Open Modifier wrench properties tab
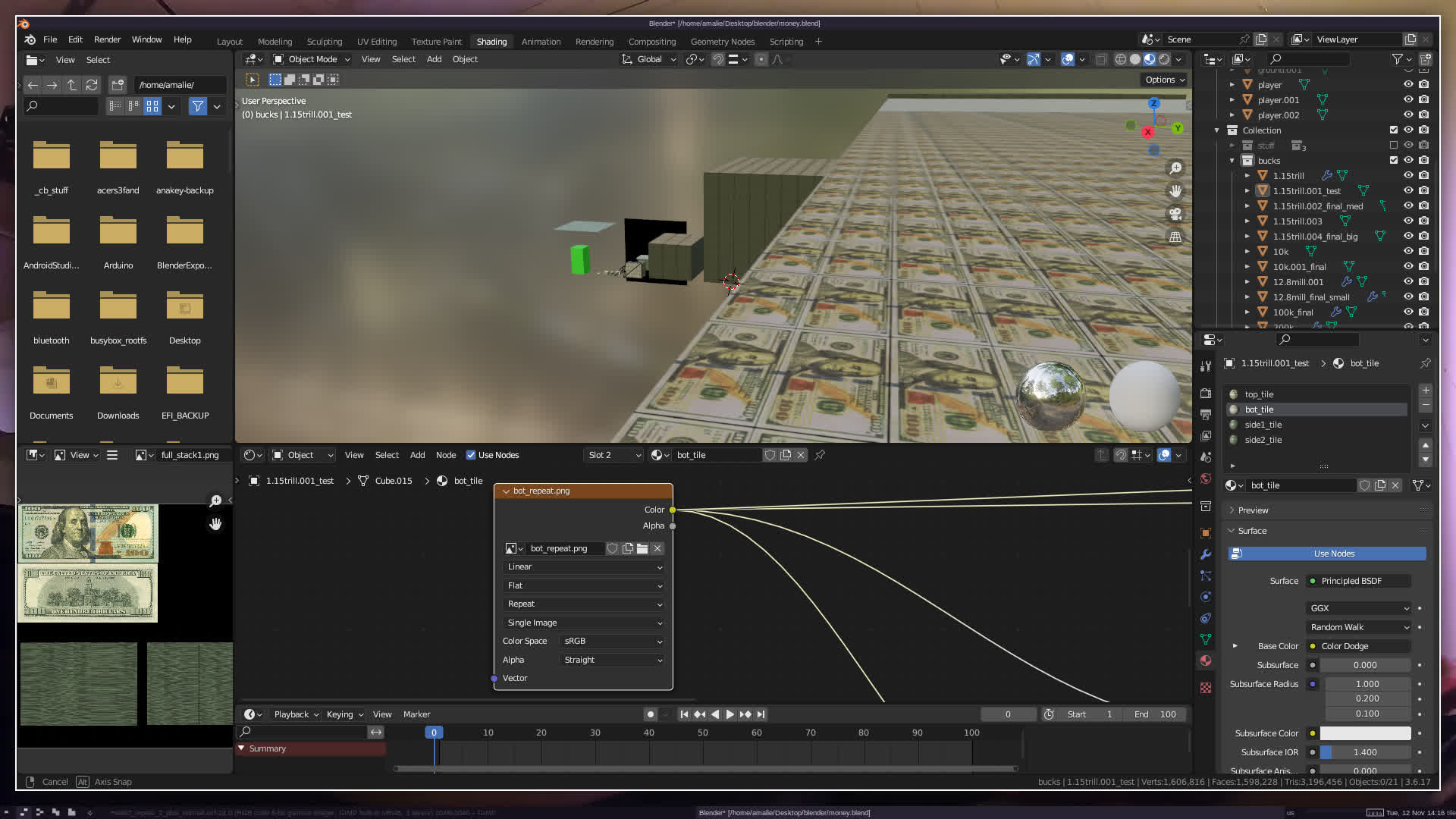 coord(1206,554)
